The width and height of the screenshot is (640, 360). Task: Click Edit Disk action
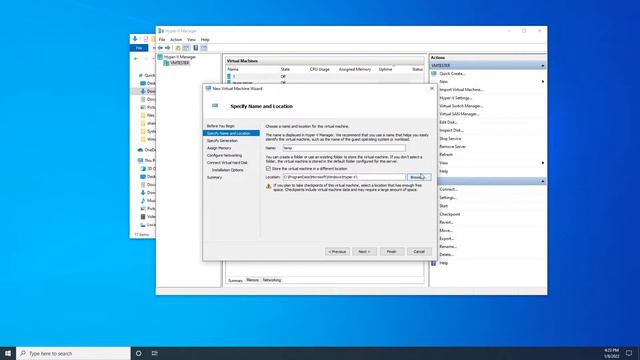pos(448,122)
